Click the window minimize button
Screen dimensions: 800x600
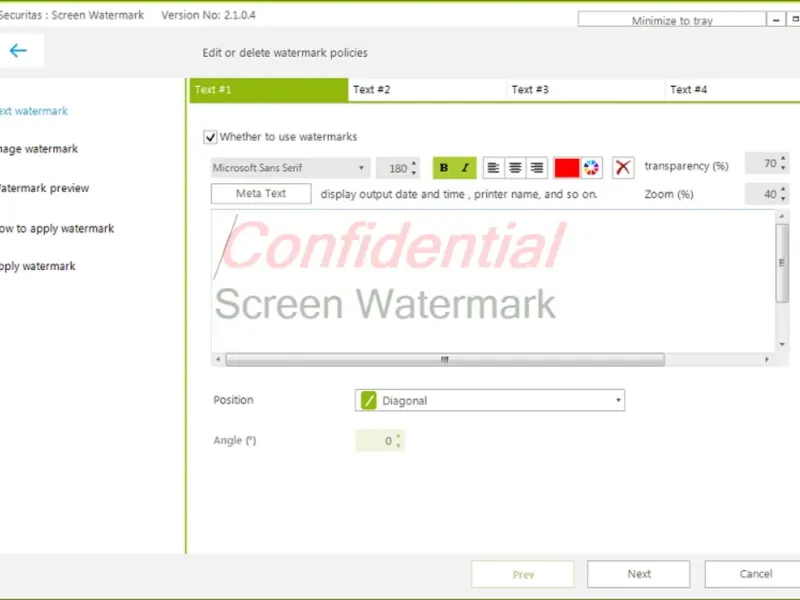(776, 20)
